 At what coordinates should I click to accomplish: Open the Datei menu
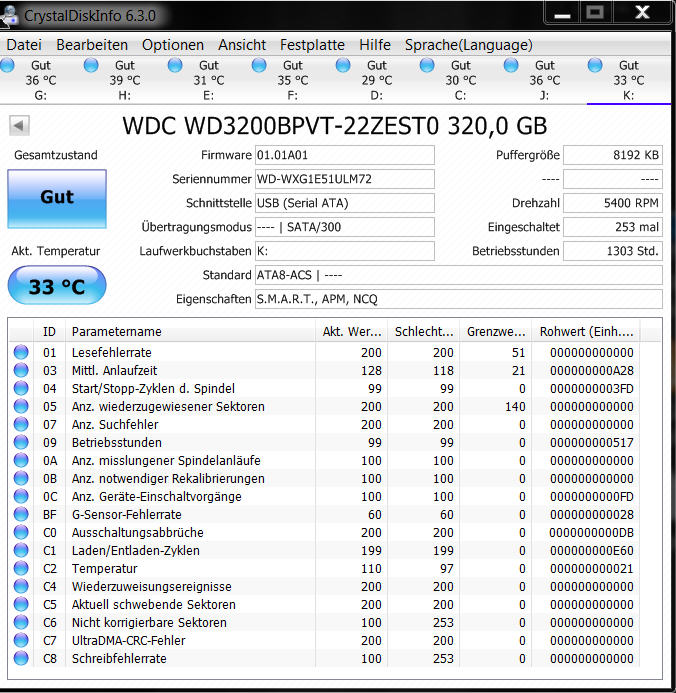click(x=24, y=45)
